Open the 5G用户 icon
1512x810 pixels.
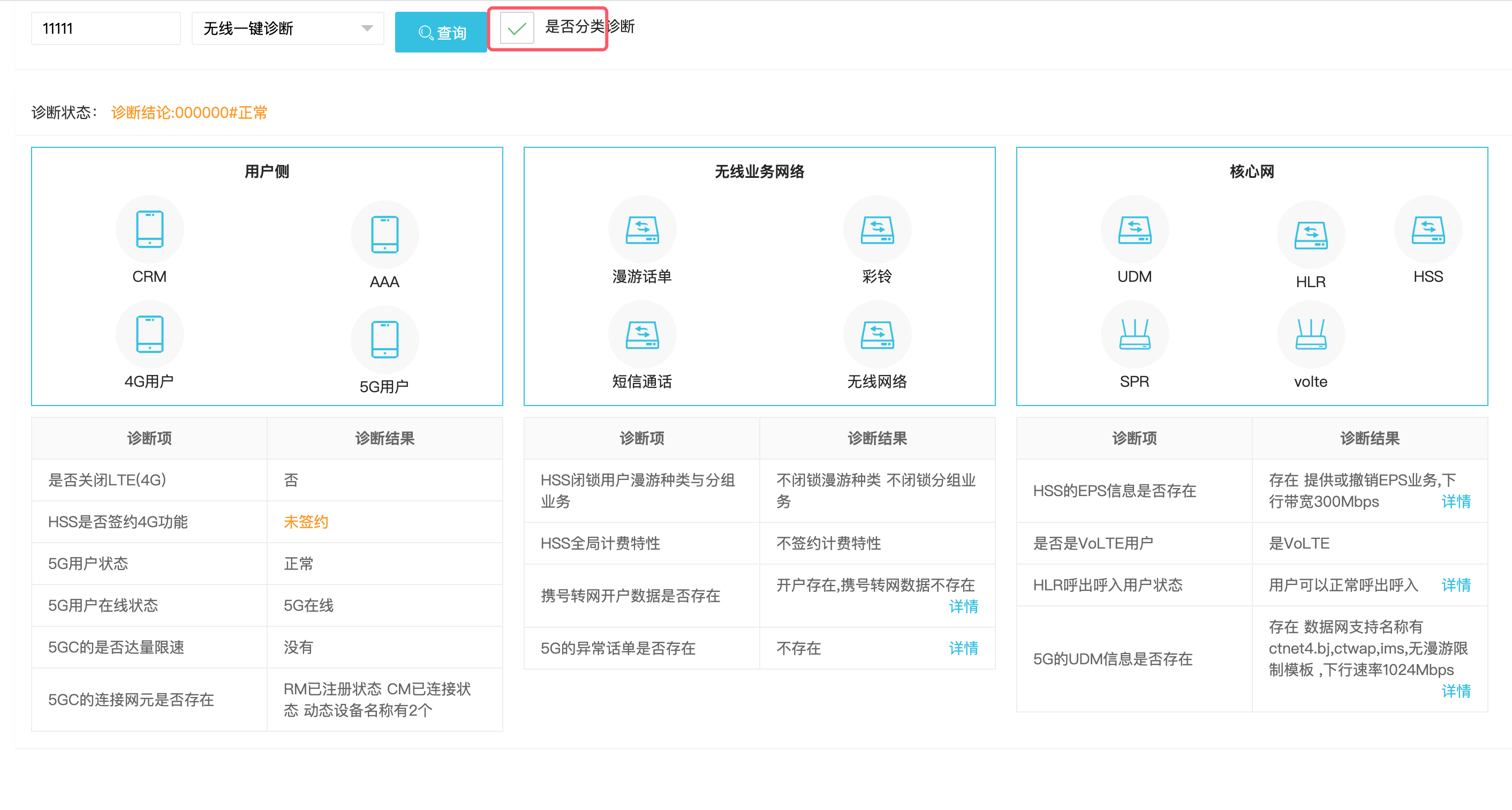click(384, 340)
